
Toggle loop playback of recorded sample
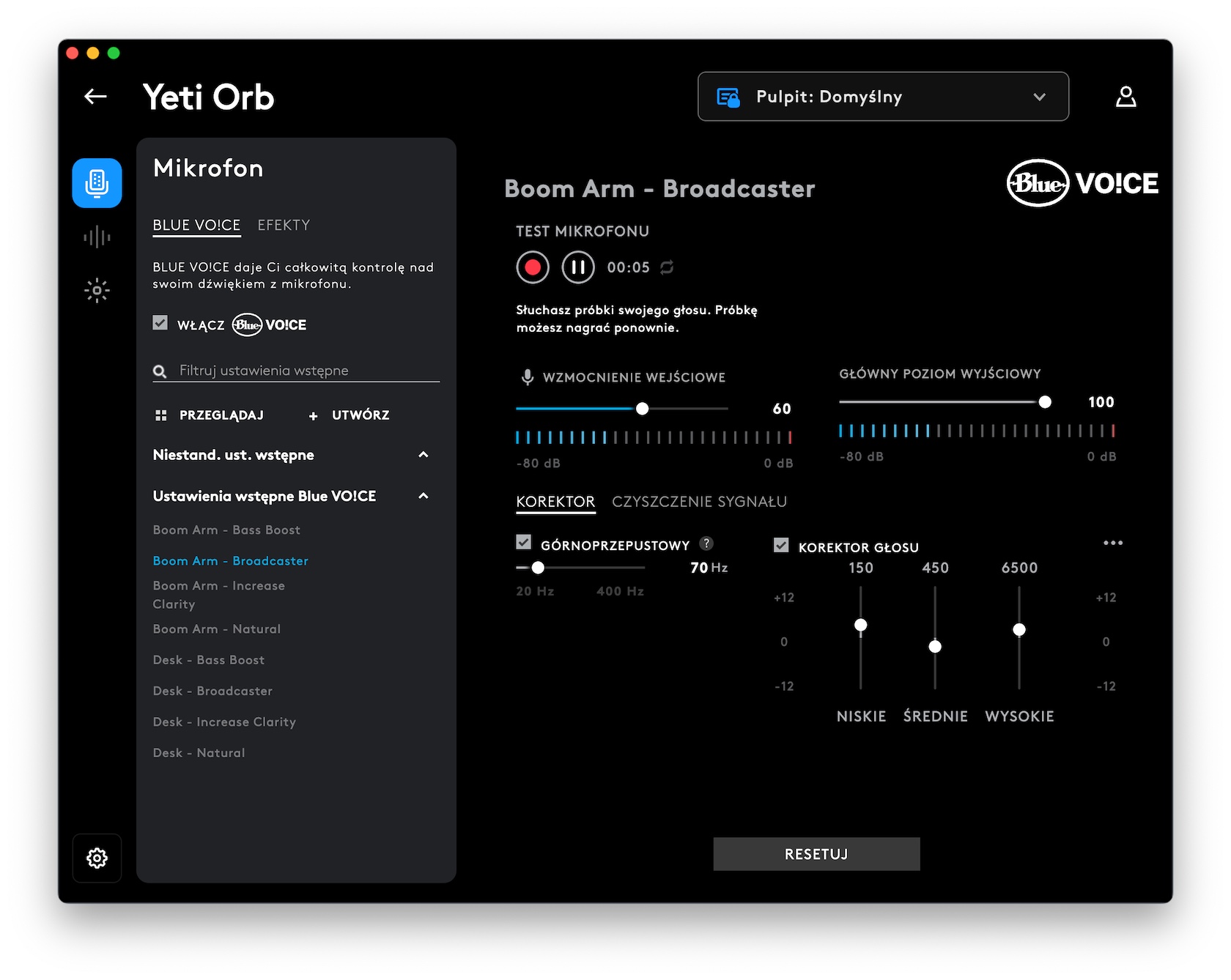tap(667, 267)
